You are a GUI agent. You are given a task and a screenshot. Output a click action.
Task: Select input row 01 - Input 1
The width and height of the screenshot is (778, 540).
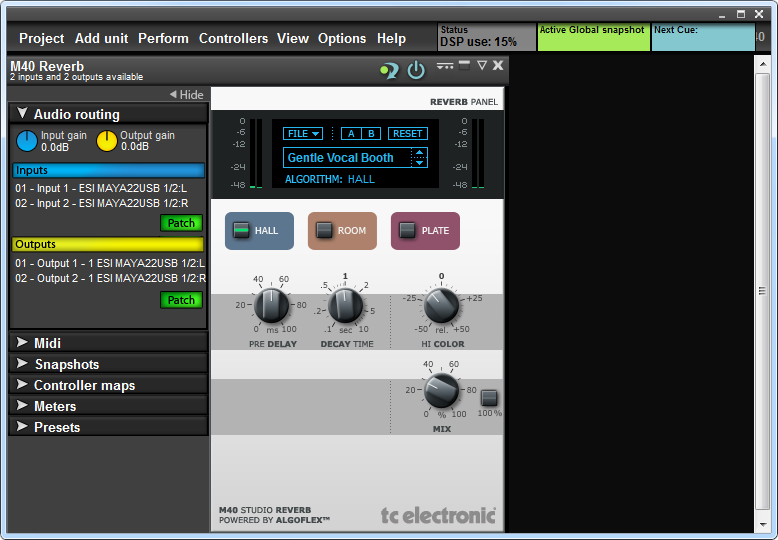(x=101, y=188)
